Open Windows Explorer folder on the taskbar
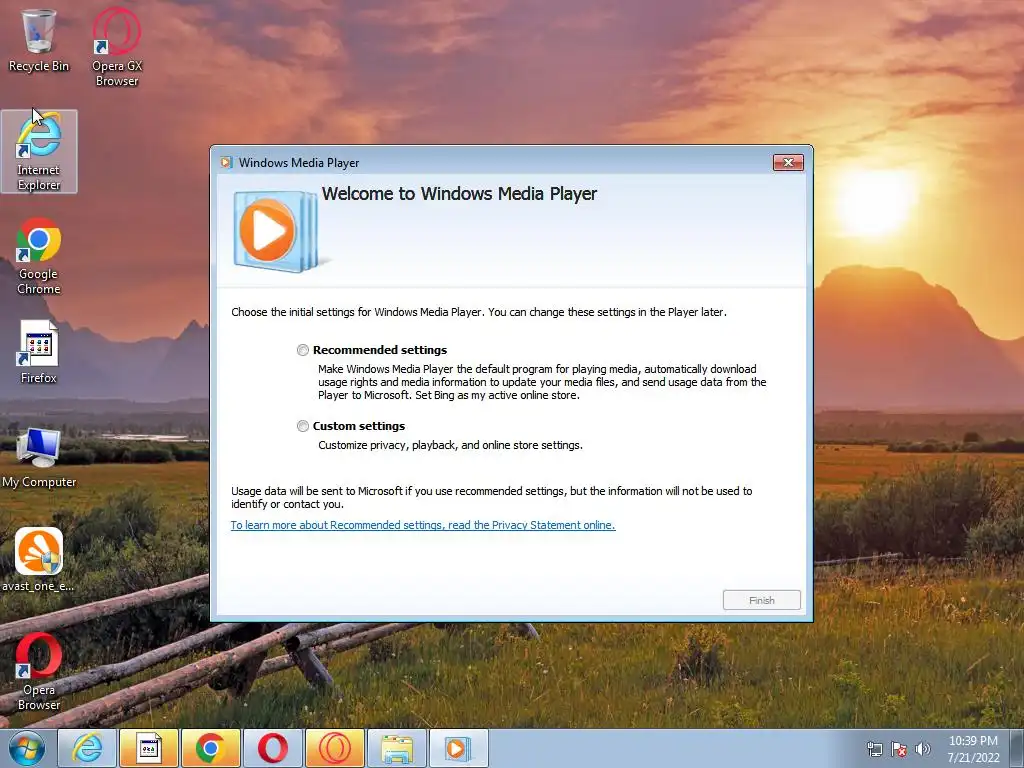Viewport: 1024px width, 768px height. coord(396,748)
